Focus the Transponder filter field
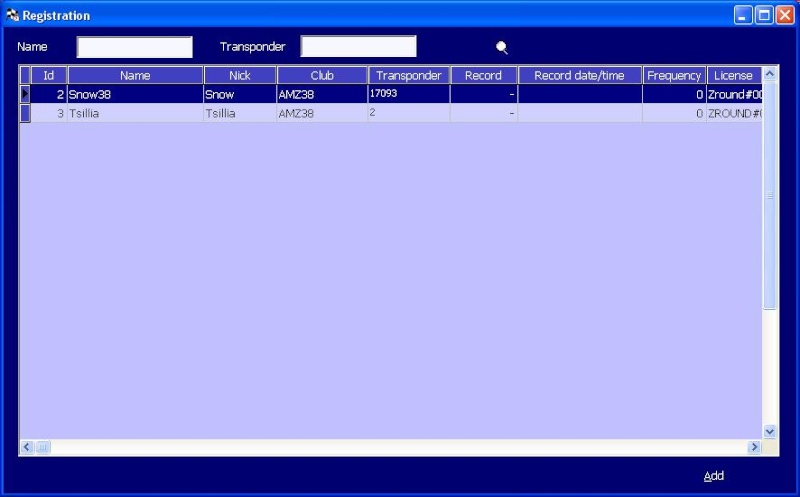 tap(358, 46)
